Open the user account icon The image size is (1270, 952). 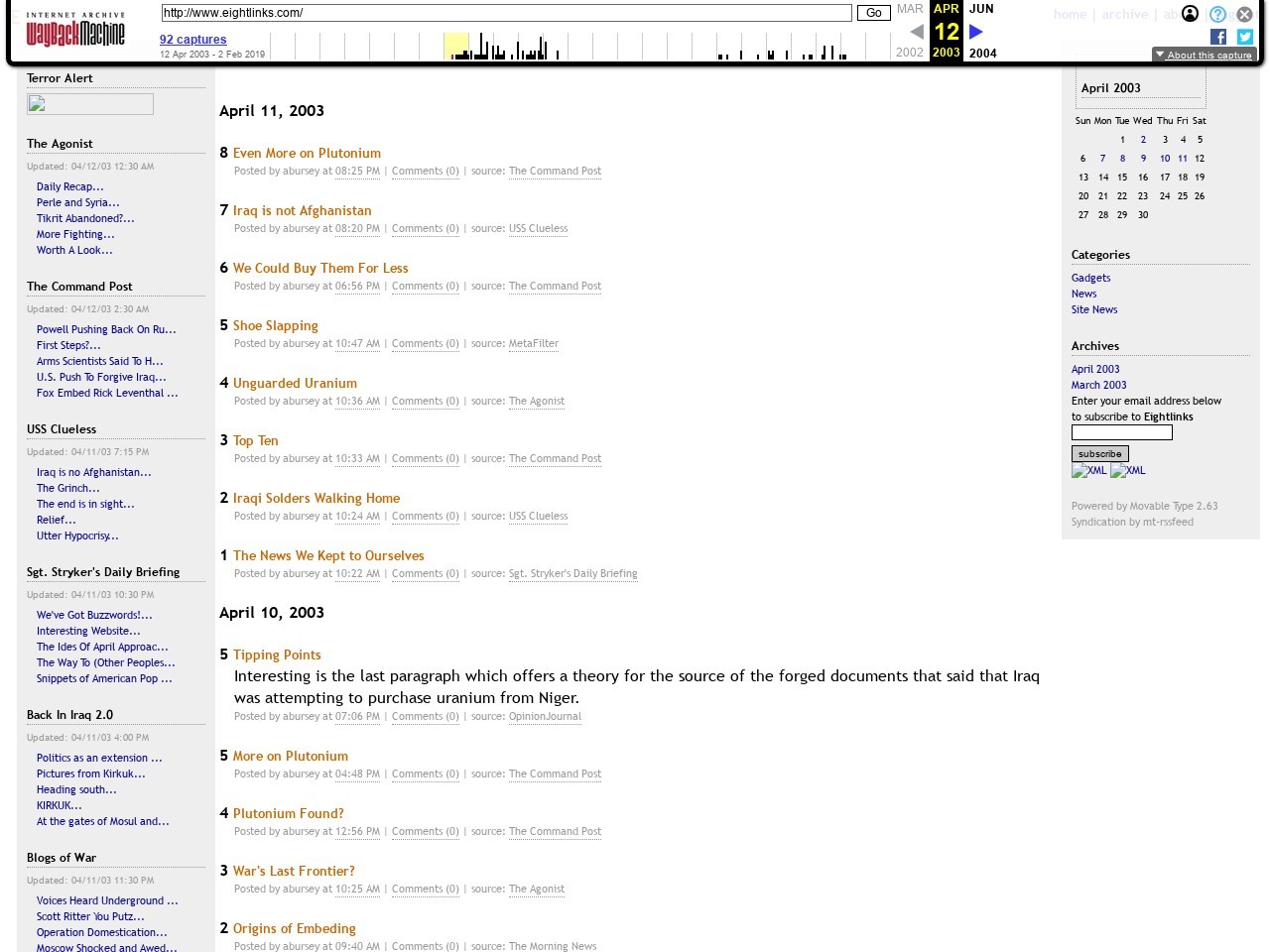point(1190,14)
